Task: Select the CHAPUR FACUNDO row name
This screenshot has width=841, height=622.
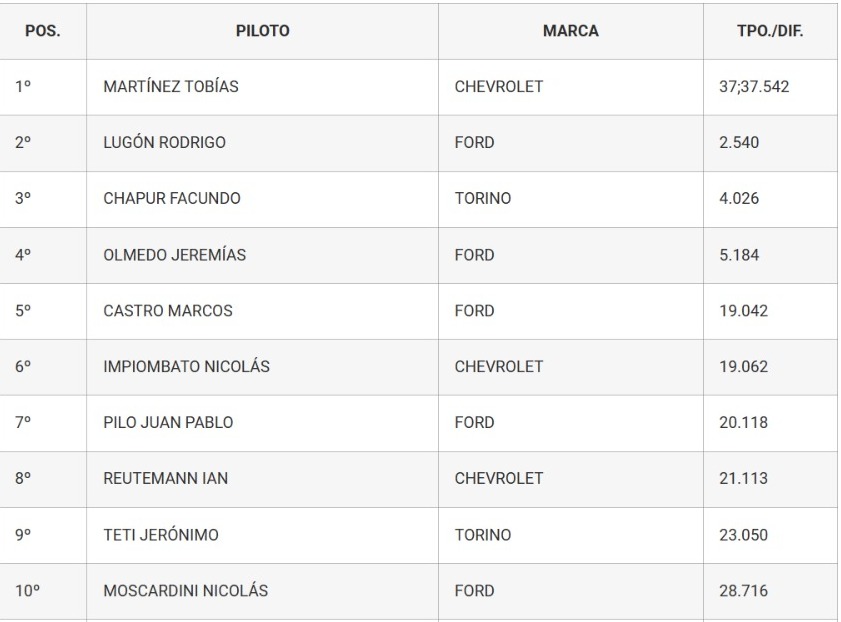Action: [172, 199]
